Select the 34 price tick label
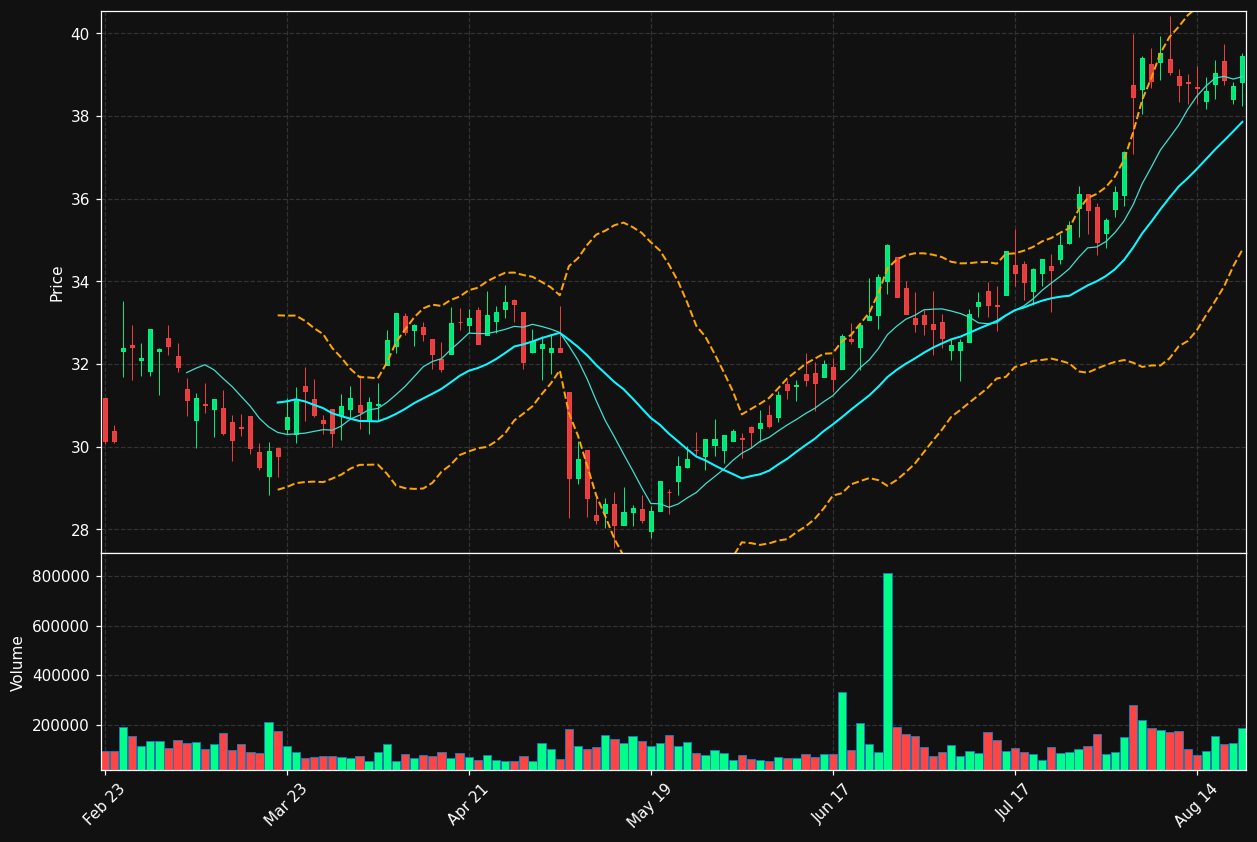1257x842 pixels. (79, 282)
